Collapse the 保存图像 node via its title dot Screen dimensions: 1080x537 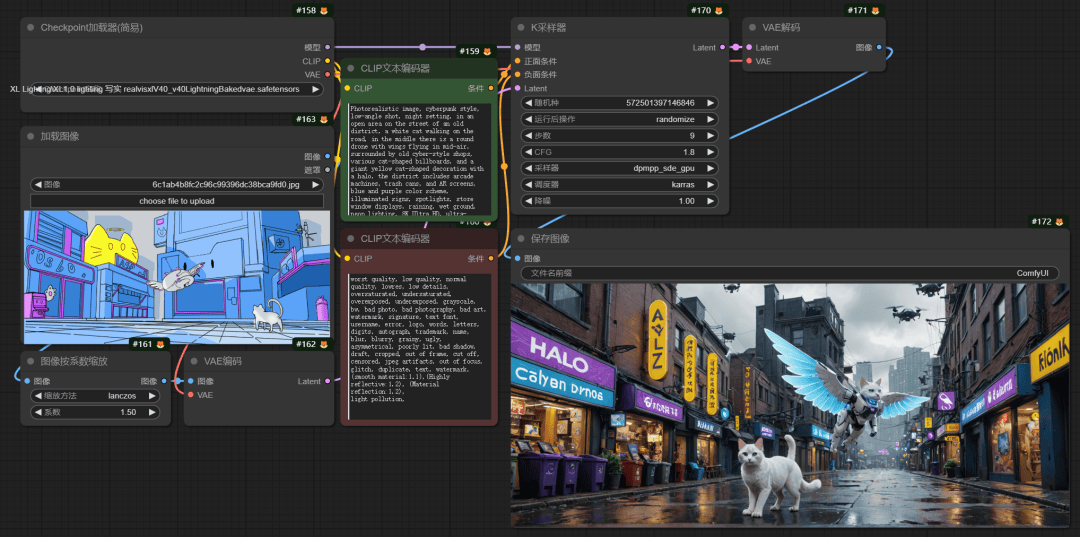coord(522,239)
